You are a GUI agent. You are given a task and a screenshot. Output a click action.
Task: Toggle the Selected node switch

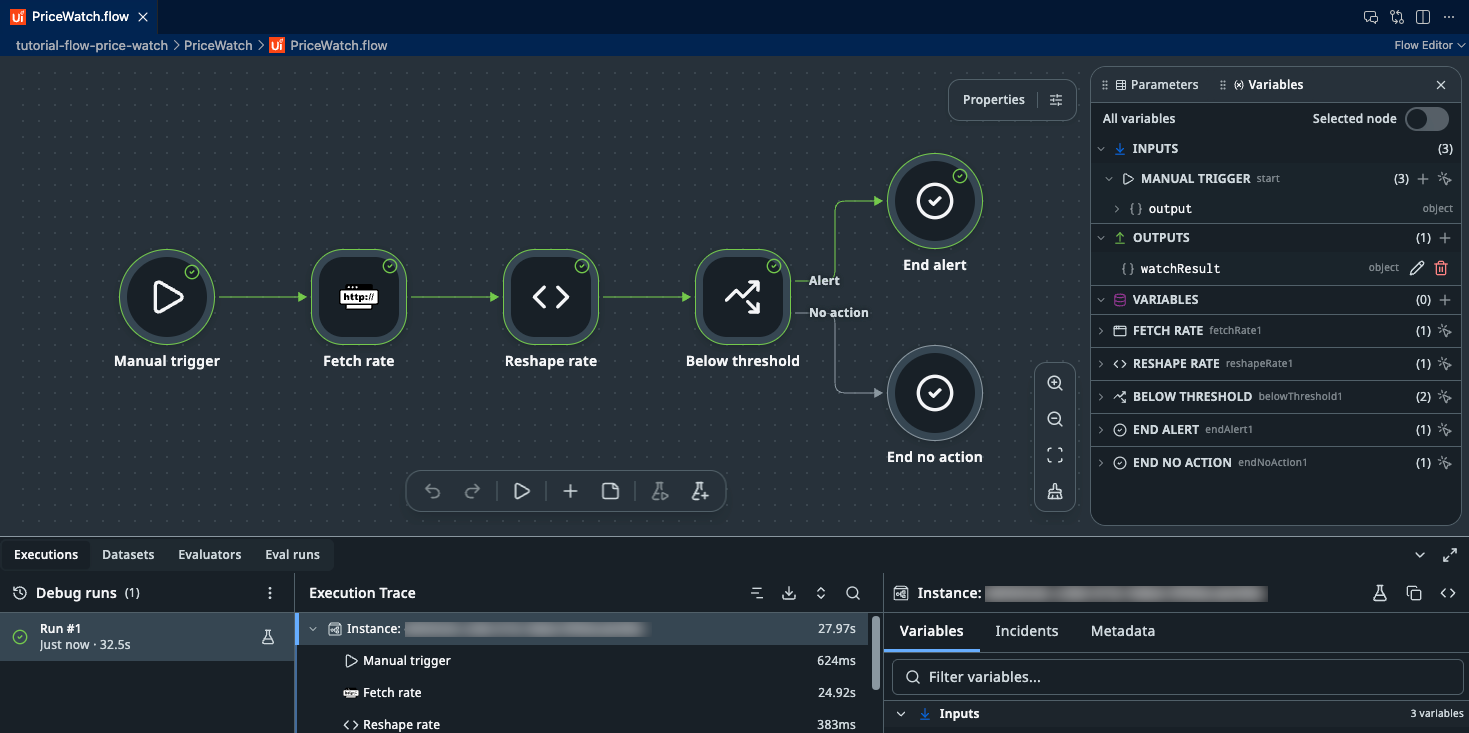(x=1427, y=119)
